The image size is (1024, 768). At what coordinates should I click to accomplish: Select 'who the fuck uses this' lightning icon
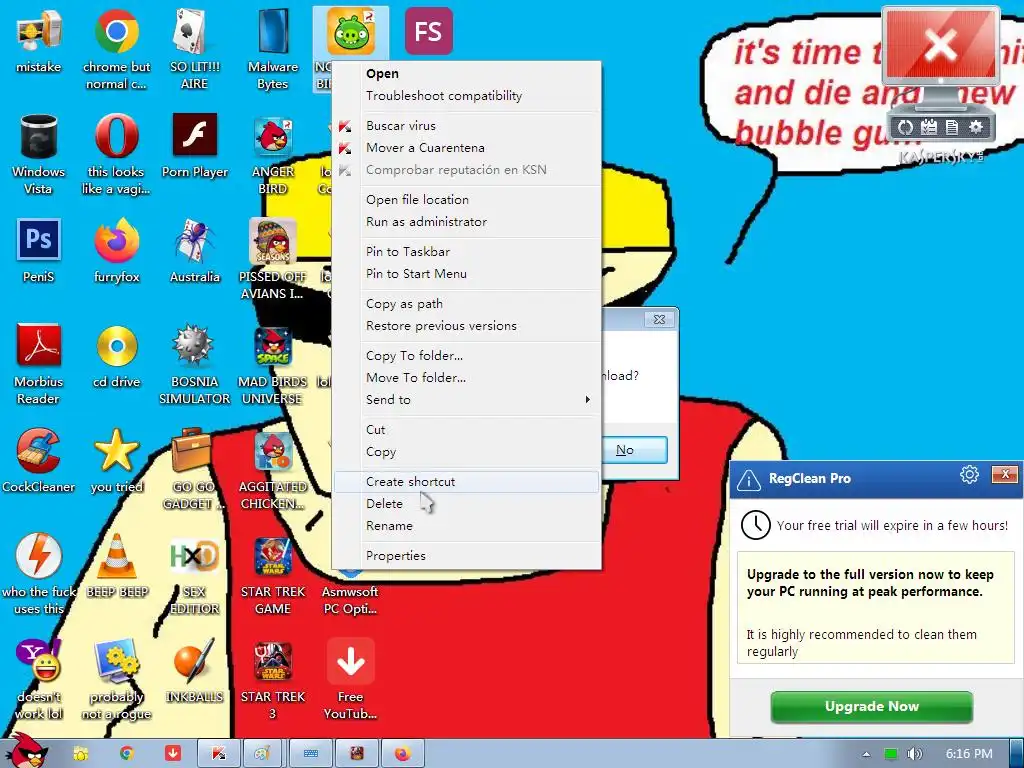click(x=39, y=575)
